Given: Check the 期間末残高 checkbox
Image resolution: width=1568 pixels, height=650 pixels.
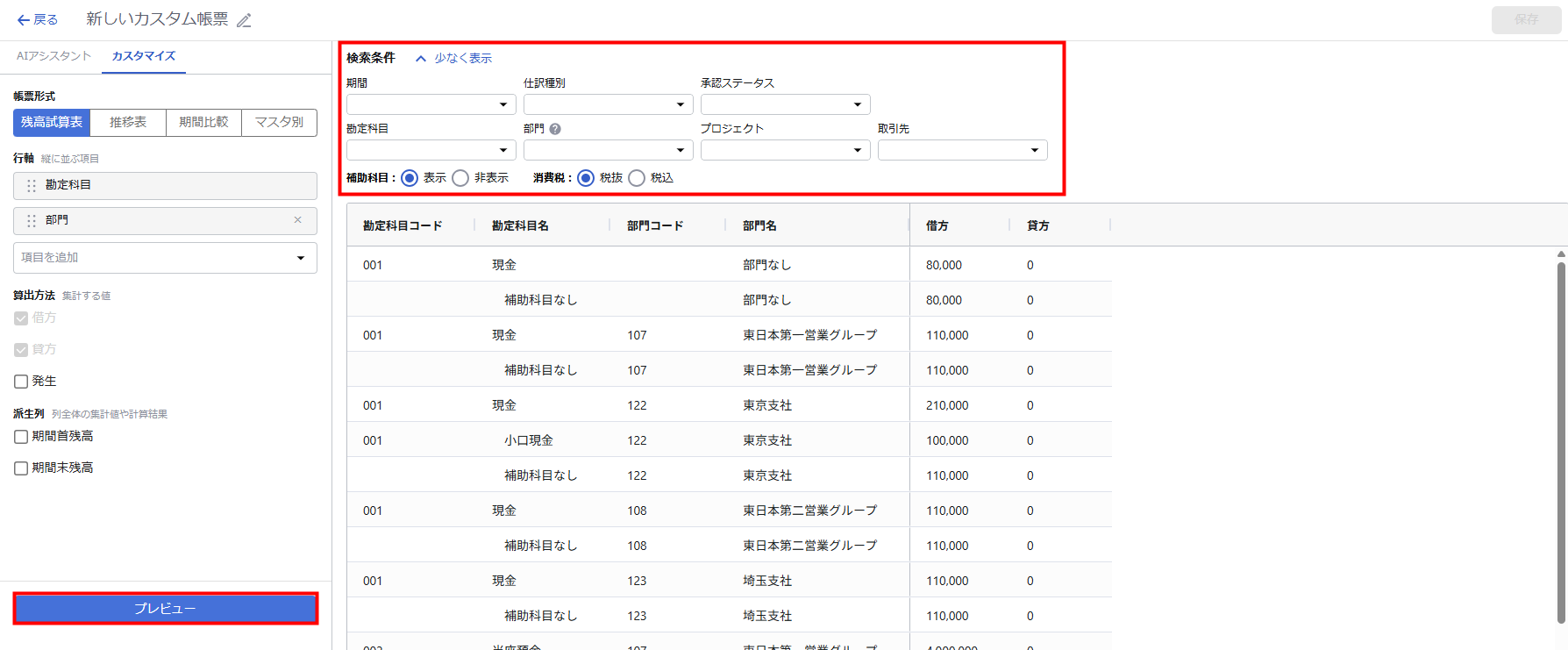Looking at the screenshot, I should tap(21, 468).
